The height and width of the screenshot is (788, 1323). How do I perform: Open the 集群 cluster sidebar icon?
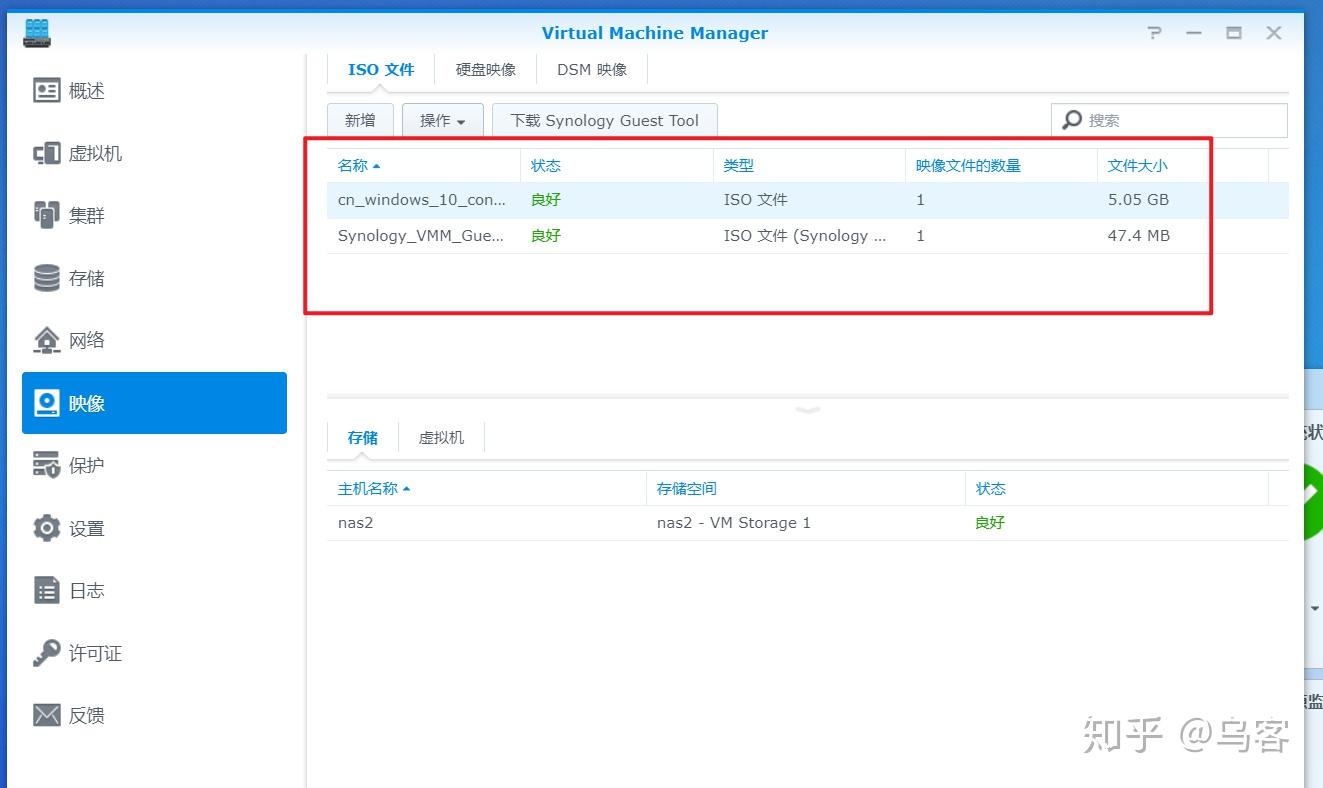click(x=47, y=215)
